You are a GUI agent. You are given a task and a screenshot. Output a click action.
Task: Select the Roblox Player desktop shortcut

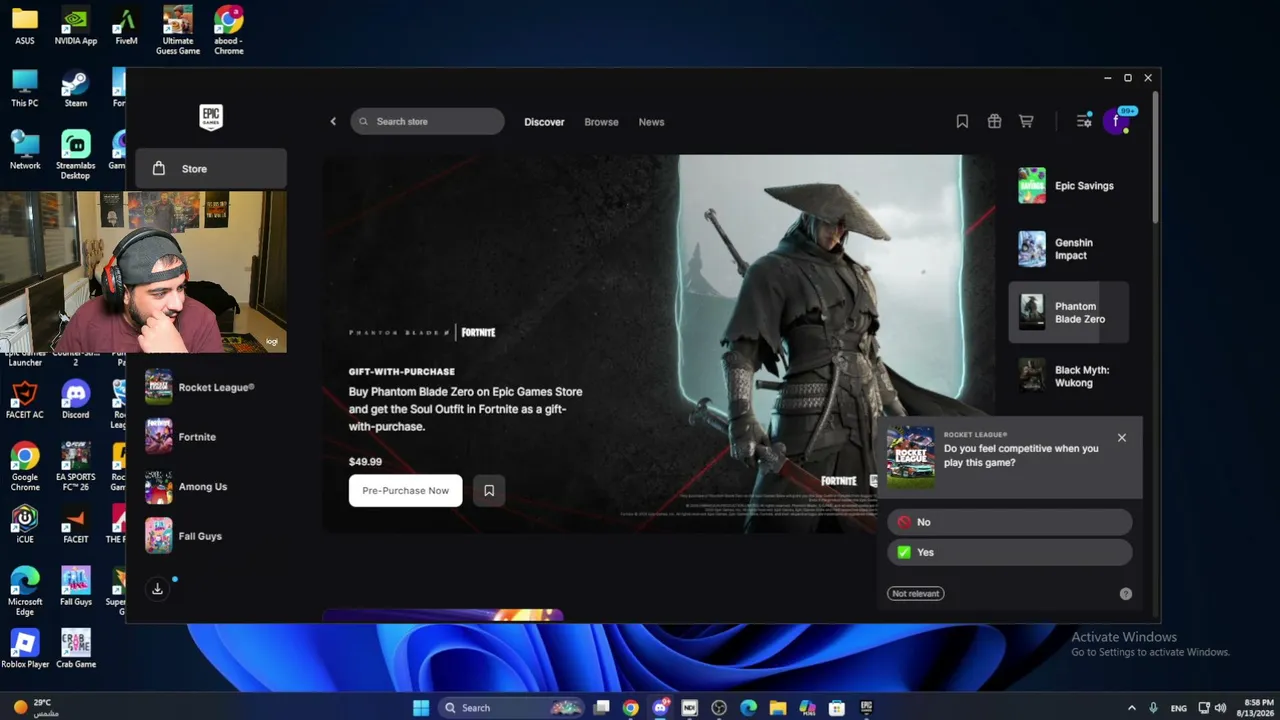pyautogui.click(x=25, y=648)
